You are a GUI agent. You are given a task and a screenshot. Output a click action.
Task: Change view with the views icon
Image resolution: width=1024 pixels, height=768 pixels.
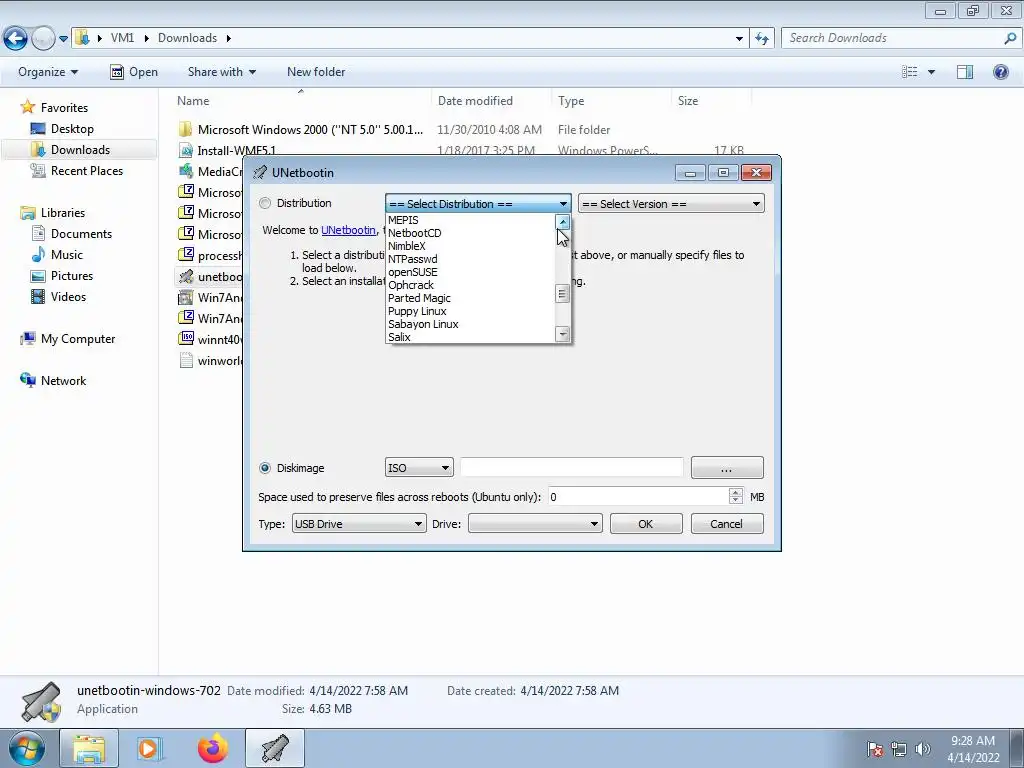pos(910,72)
